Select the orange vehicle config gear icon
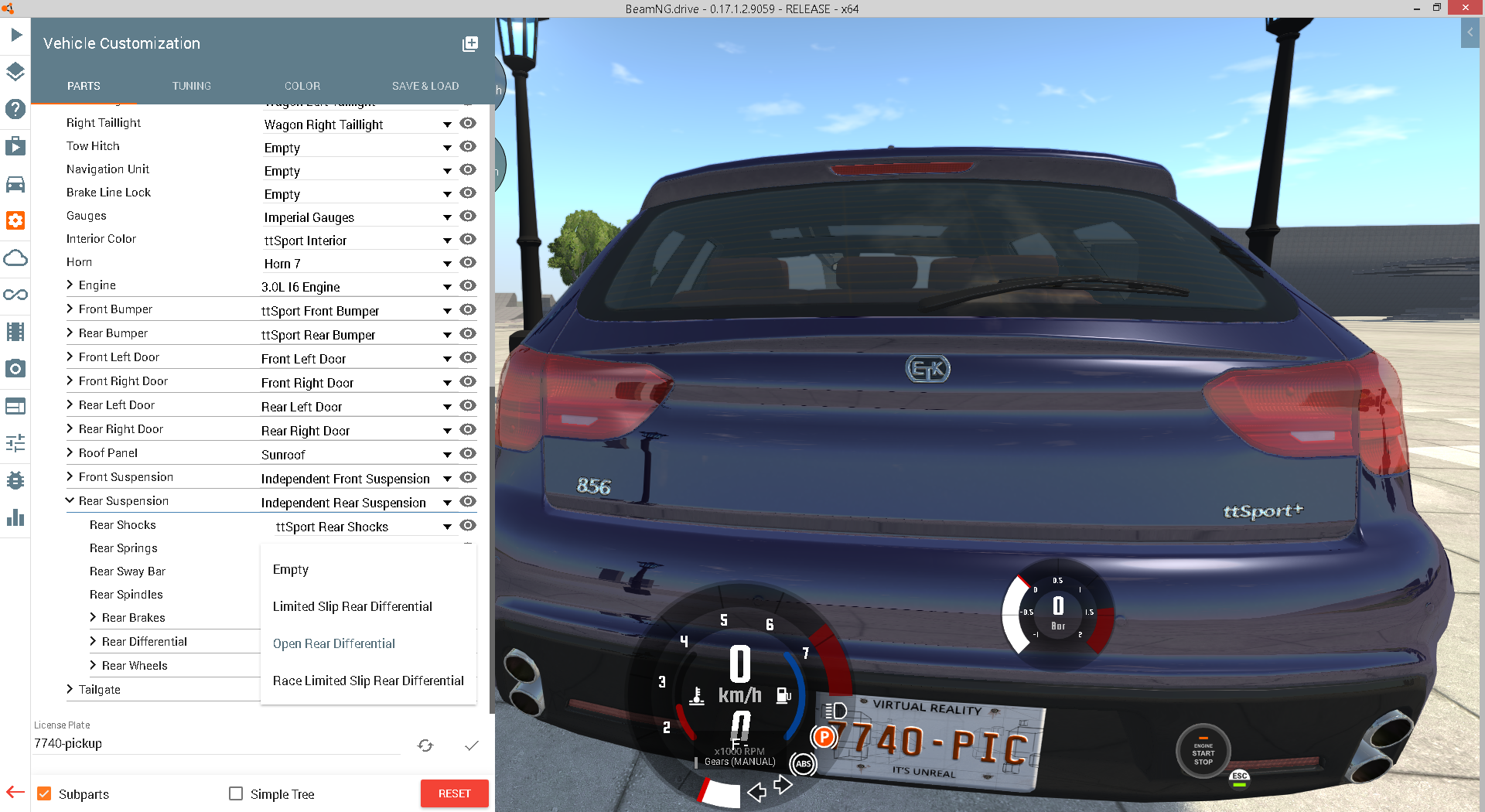This screenshot has width=1485, height=812. (15, 220)
